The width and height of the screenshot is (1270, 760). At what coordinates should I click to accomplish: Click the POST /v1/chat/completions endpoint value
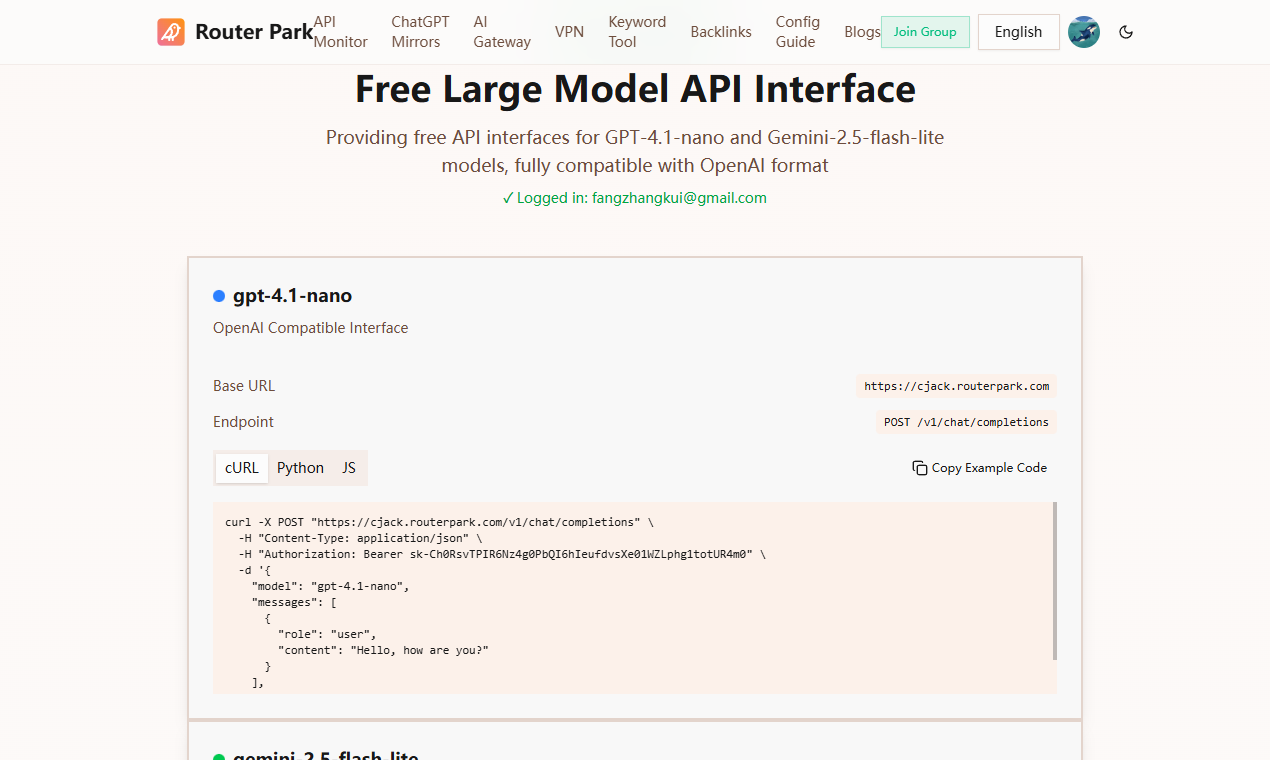coord(966,422)
